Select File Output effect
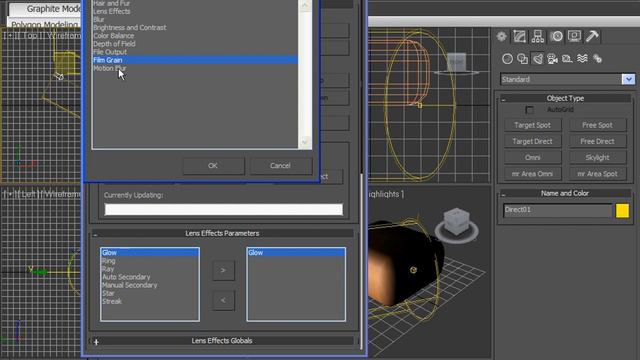Viewport: 640px width, 360px height. [x=110, y=52]
